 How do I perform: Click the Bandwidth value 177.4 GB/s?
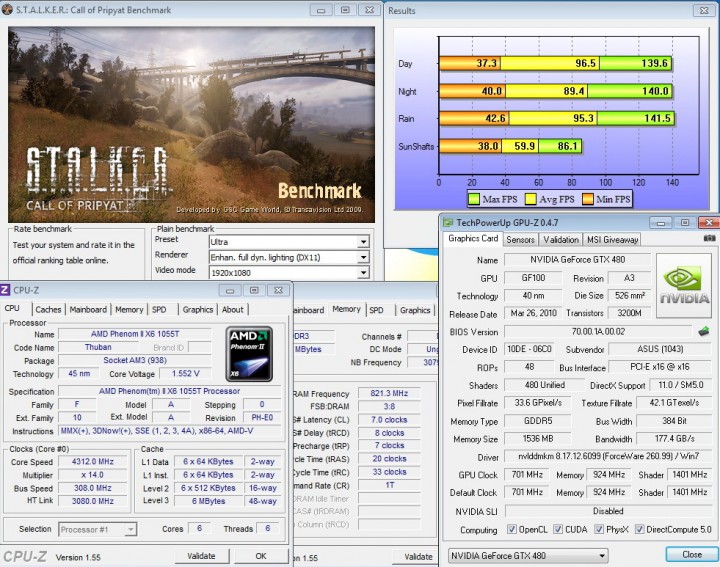click(674, 439)
